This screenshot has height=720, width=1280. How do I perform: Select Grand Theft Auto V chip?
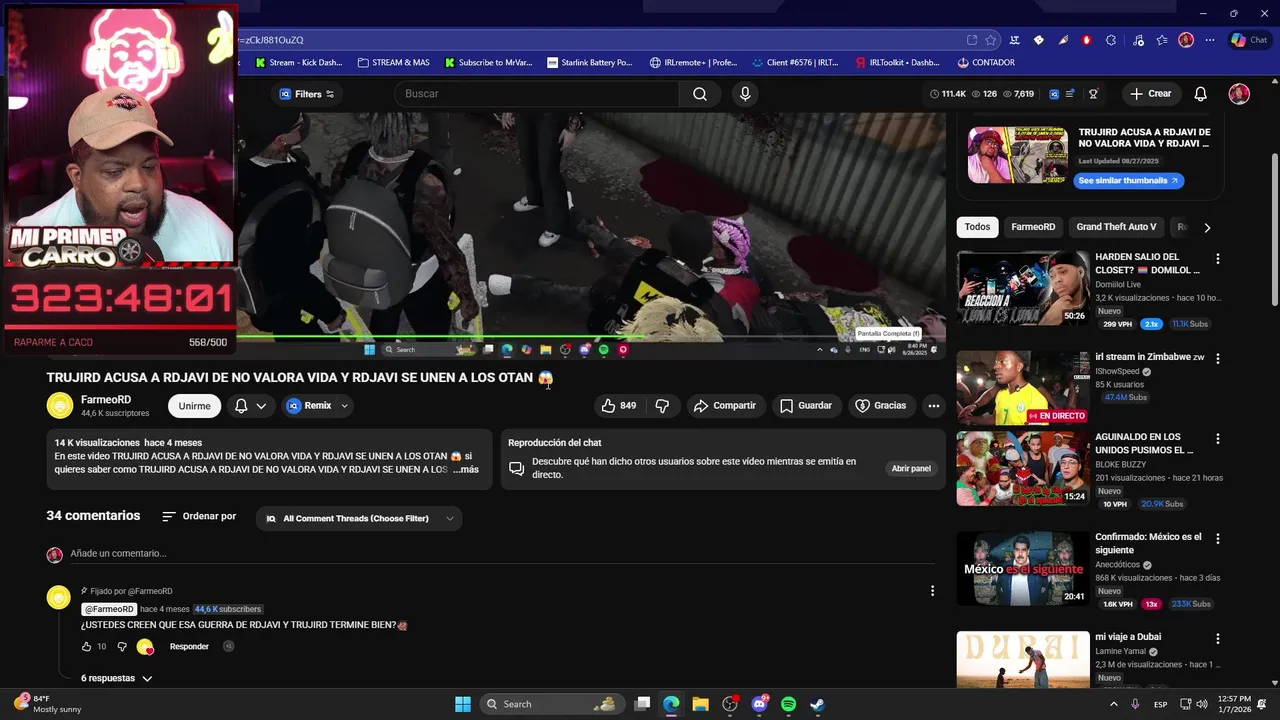[1116, 227]
